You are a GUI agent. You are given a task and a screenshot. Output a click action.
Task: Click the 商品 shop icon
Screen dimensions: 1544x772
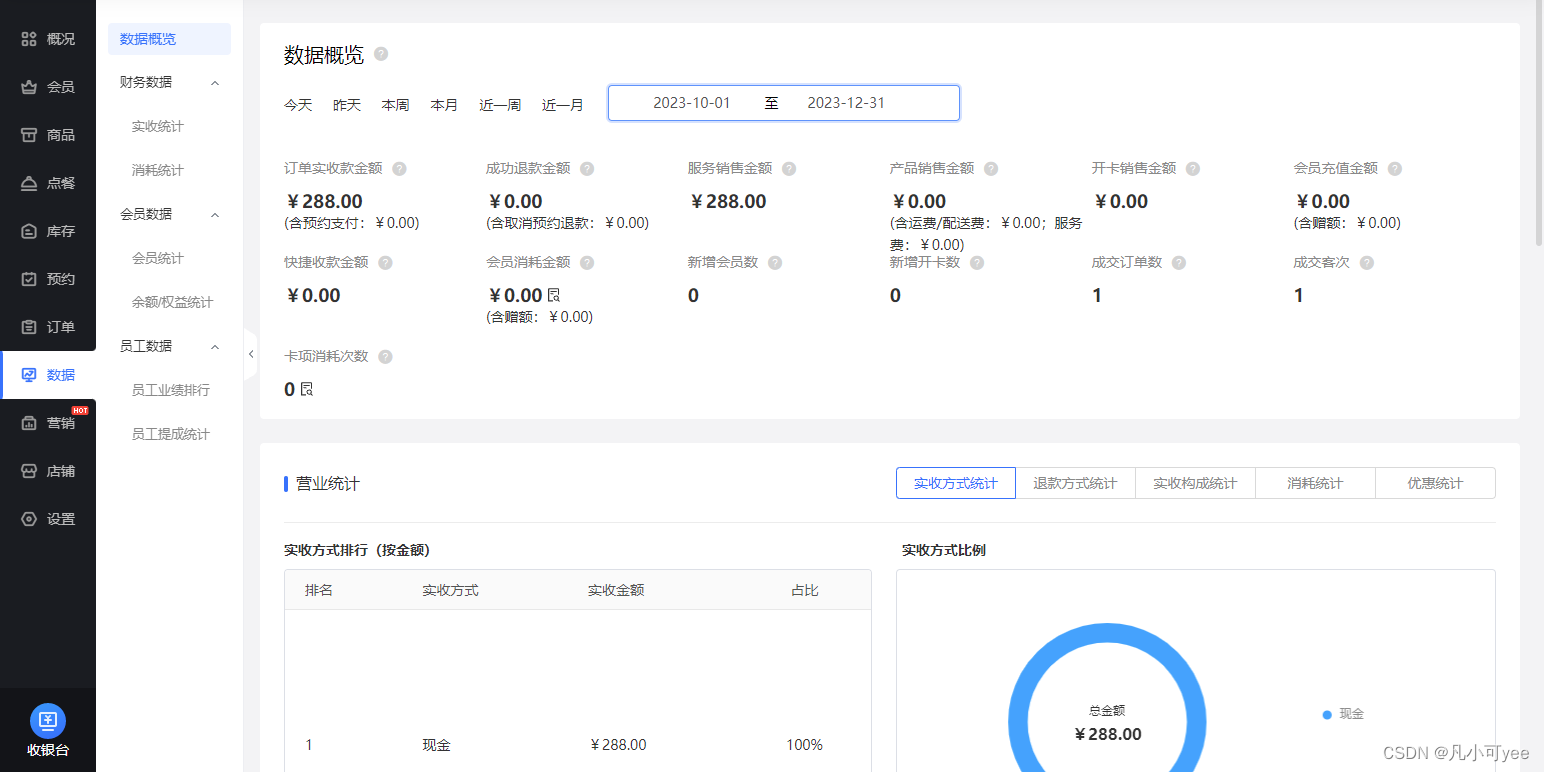(x=29, y=135)
